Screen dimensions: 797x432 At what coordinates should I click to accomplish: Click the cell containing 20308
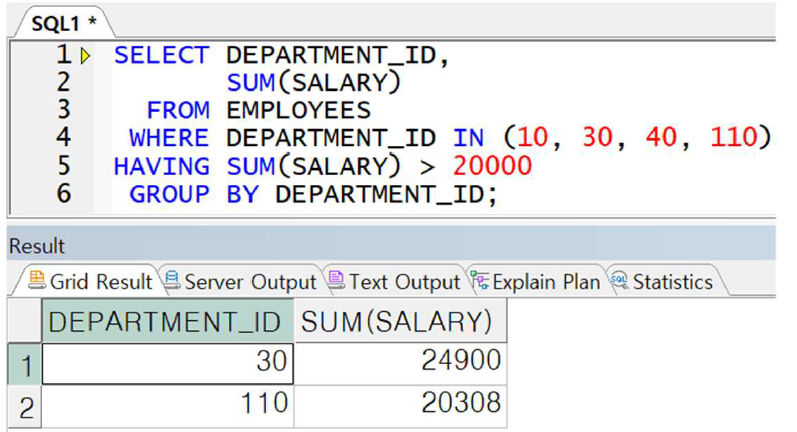pyautogui.click(x=400, y=407)
